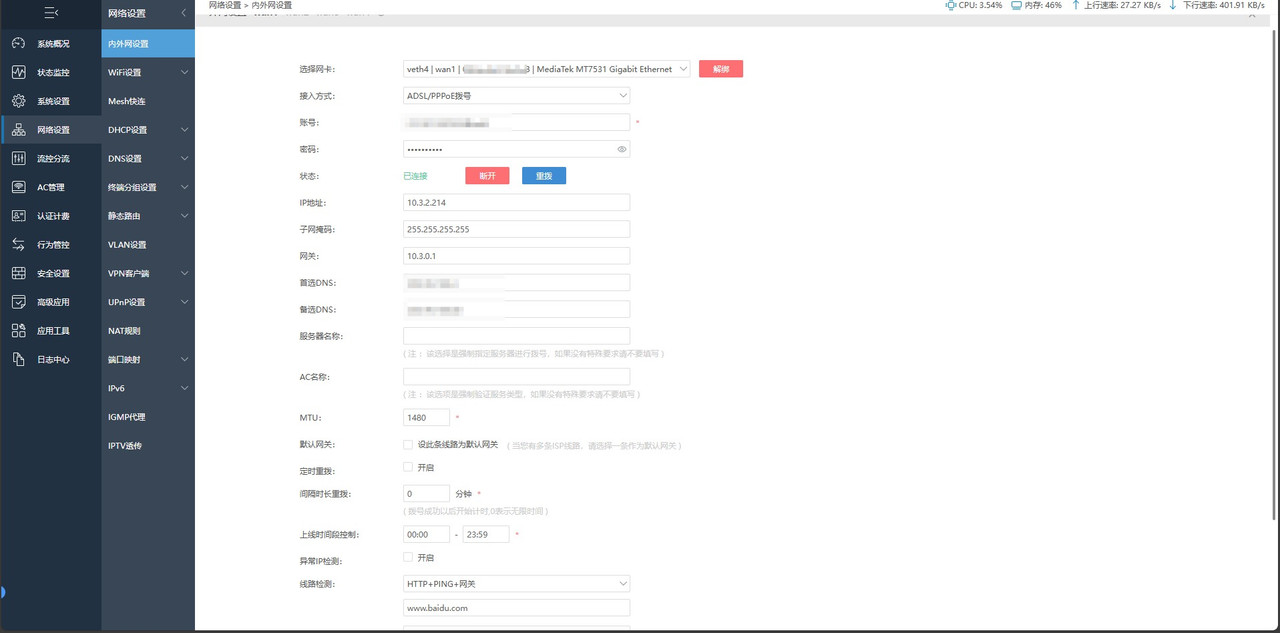Screen dimensions: 1280x633
Task: Click the 解绑 unbind button
Action: coord(721,69)
